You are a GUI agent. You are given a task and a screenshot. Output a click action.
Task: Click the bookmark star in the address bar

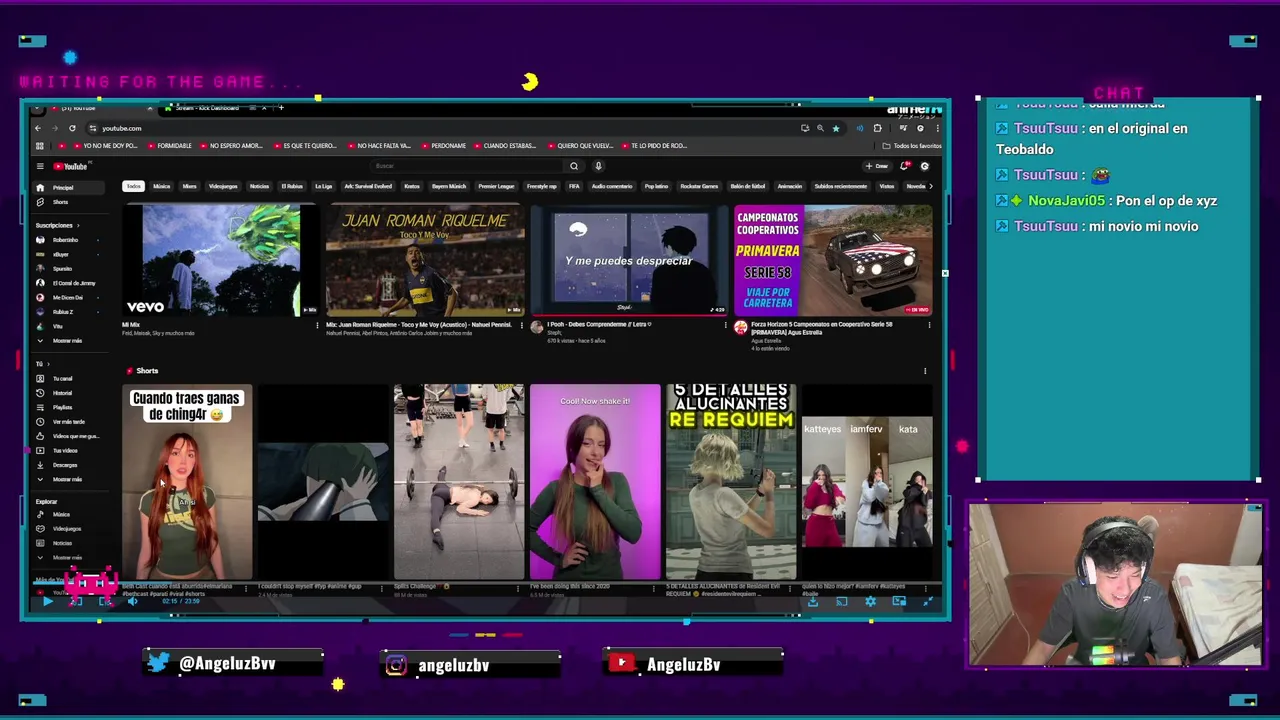(836, 128)
